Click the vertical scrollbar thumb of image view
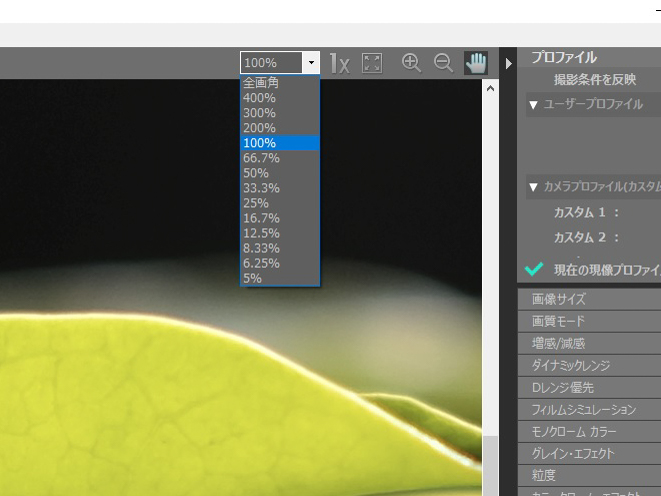Viewport: 661px width, 496px height. [490, 466]
